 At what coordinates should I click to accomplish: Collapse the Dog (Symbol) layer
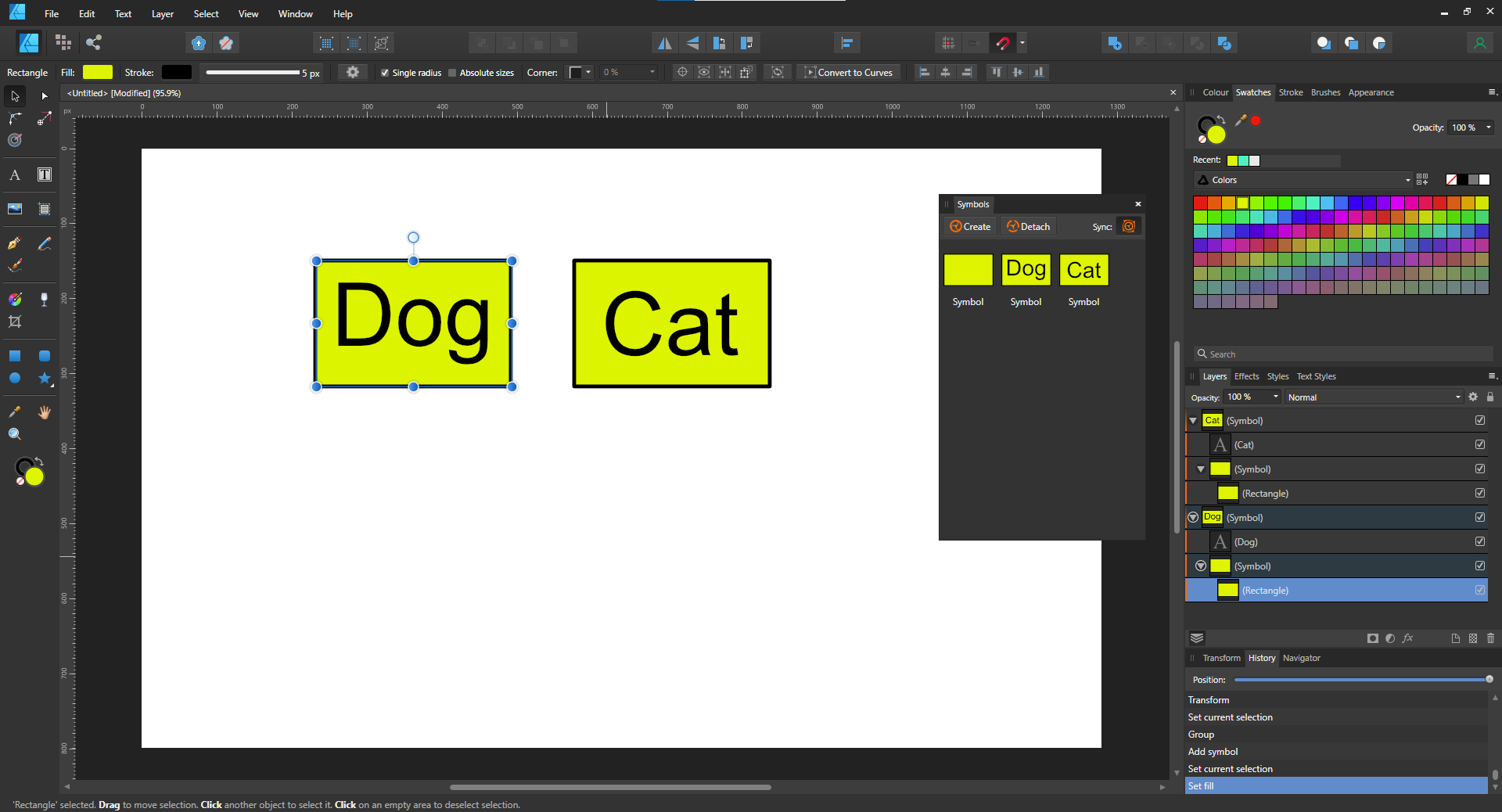(x=1193, y=517)
